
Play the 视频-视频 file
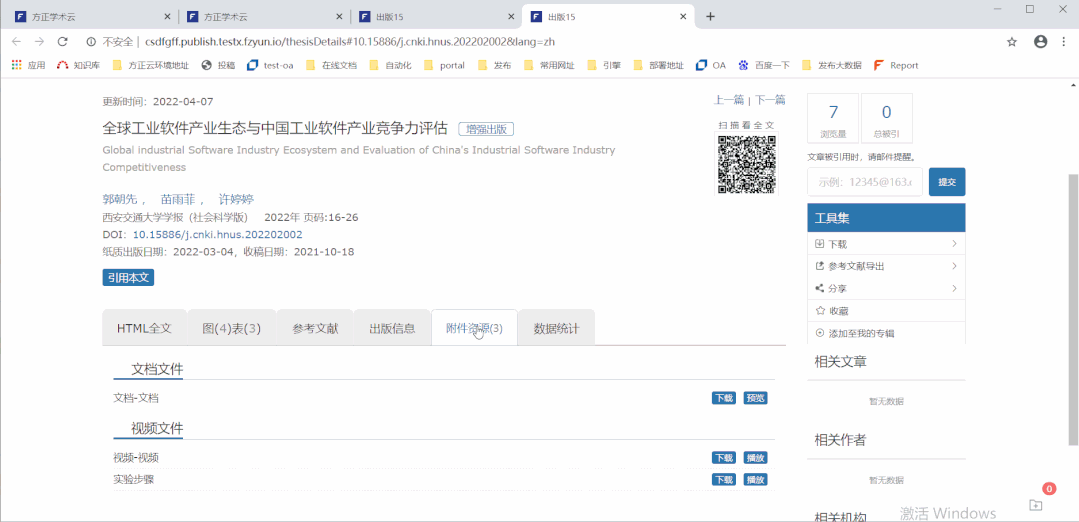coord(755,457)
